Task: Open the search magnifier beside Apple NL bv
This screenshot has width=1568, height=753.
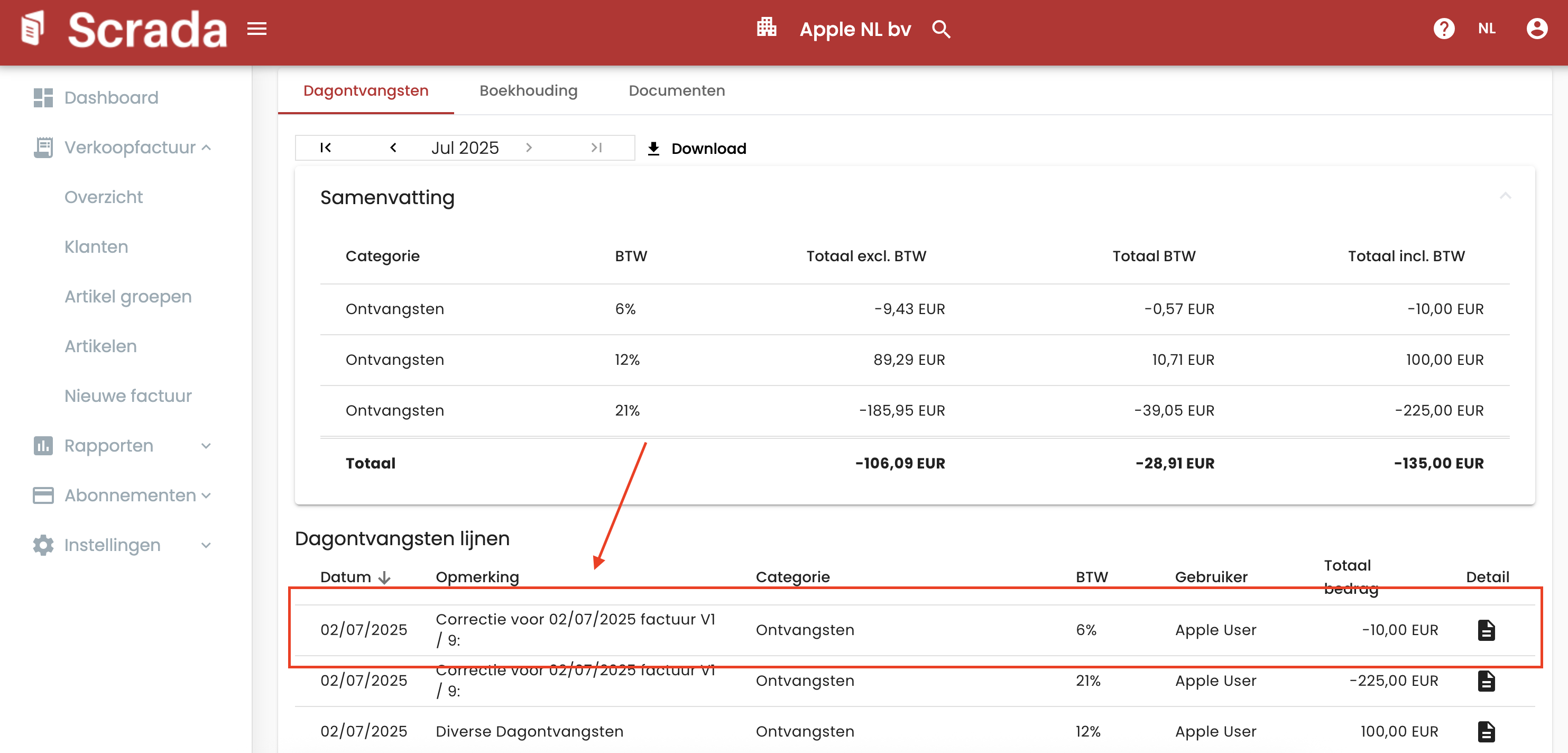Action: tap(940, 29)
